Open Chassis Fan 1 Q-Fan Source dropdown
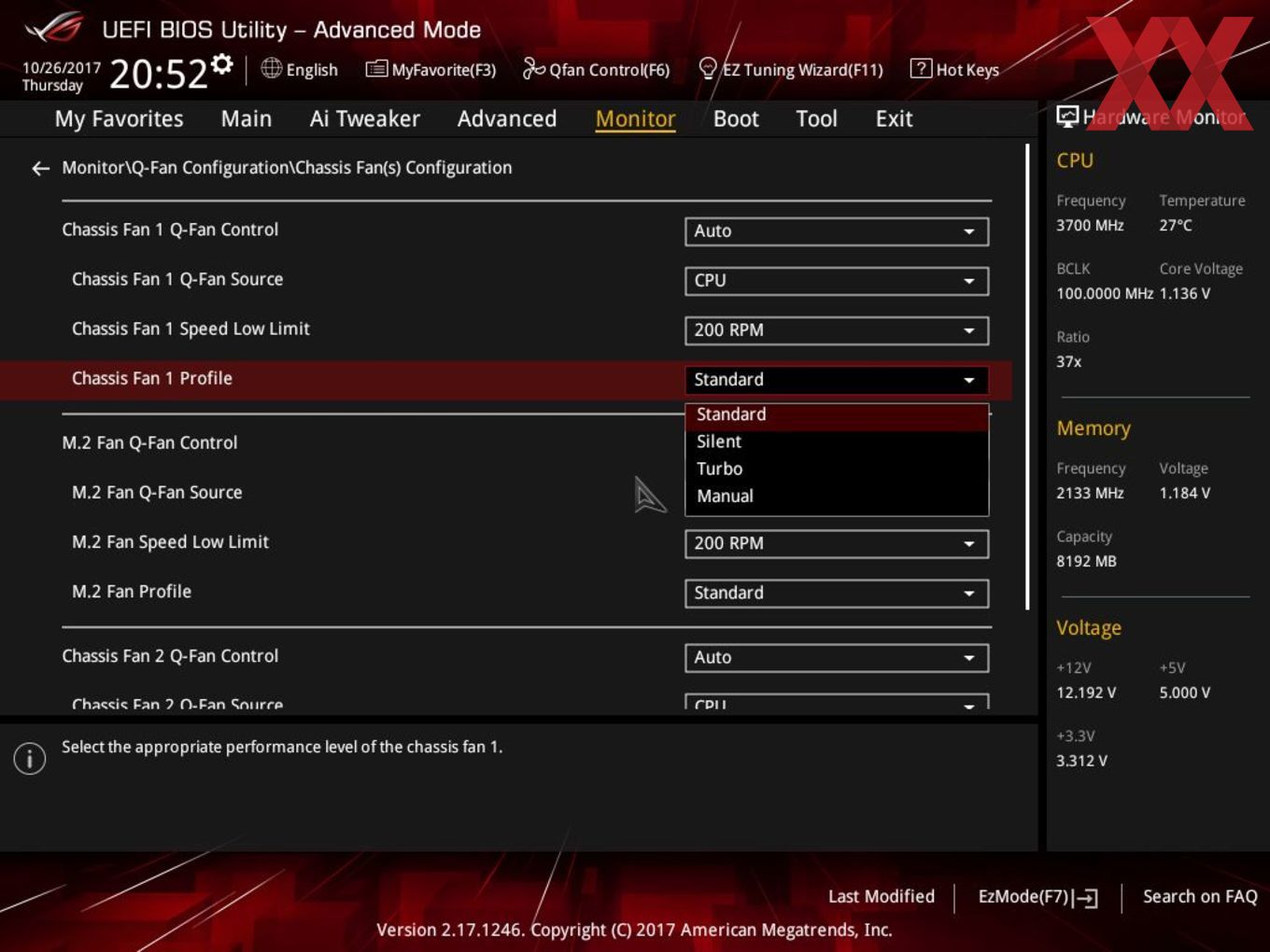 837,281
